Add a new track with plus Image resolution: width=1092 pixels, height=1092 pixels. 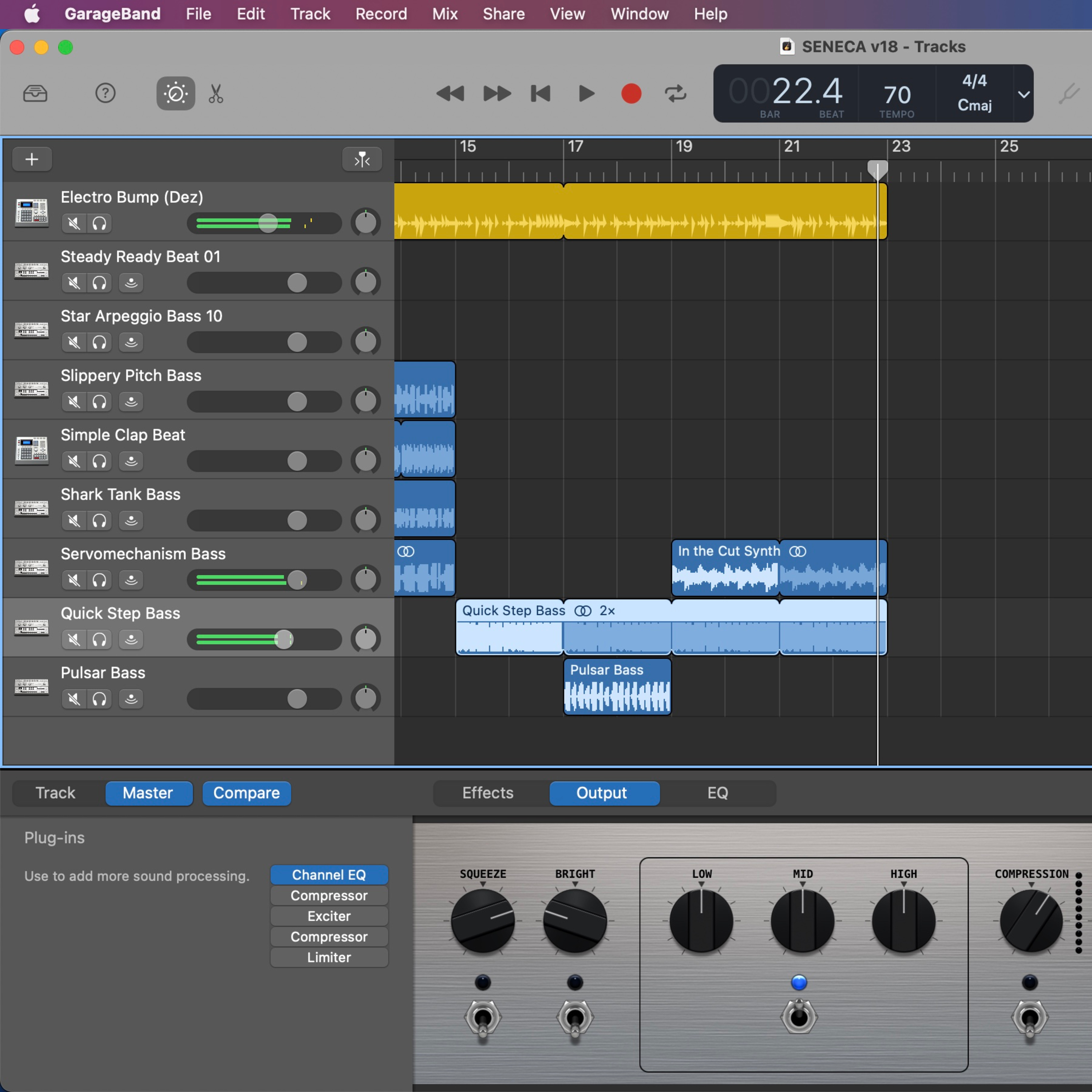32,160
